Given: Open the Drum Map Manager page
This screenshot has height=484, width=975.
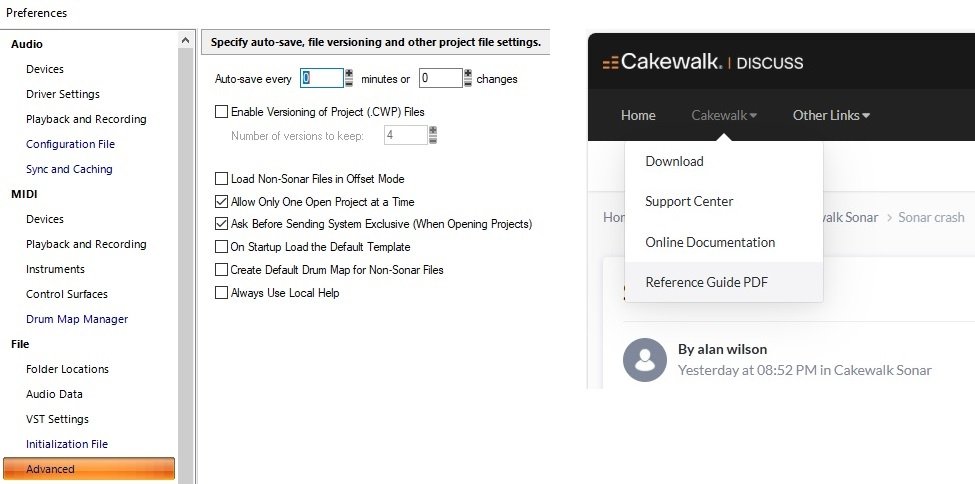Looking at the screenshot, I should [x=77, y=319].
